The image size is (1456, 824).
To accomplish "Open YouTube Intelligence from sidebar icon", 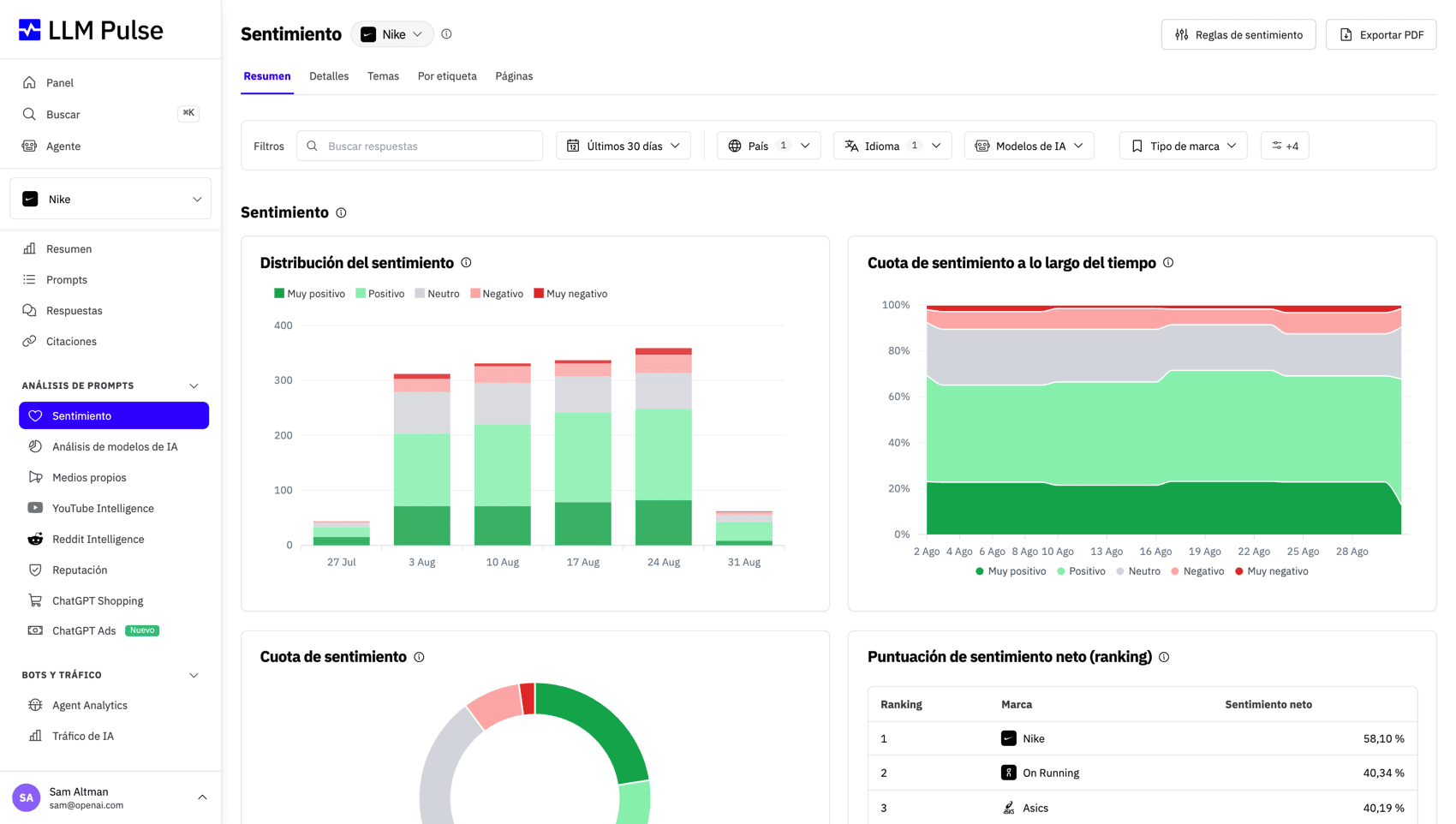I will [35, 508].
